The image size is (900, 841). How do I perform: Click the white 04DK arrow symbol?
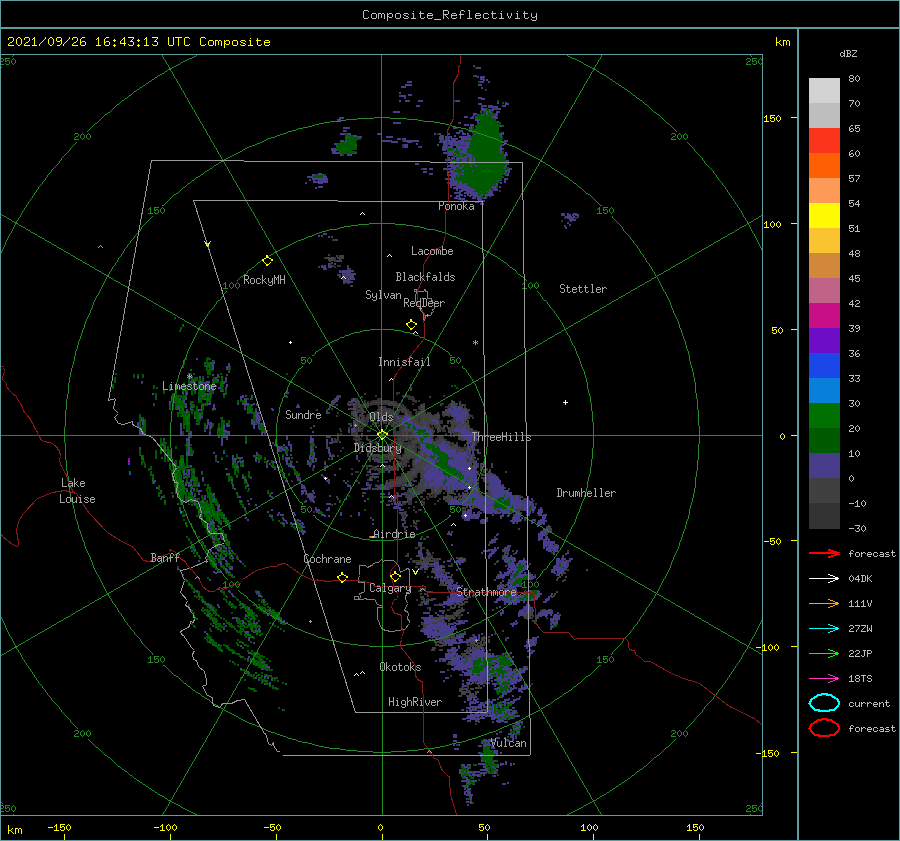click(x=824, y=578)
